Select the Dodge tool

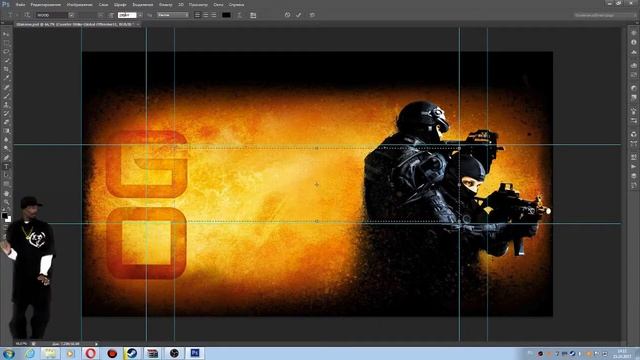pos(7,148)
